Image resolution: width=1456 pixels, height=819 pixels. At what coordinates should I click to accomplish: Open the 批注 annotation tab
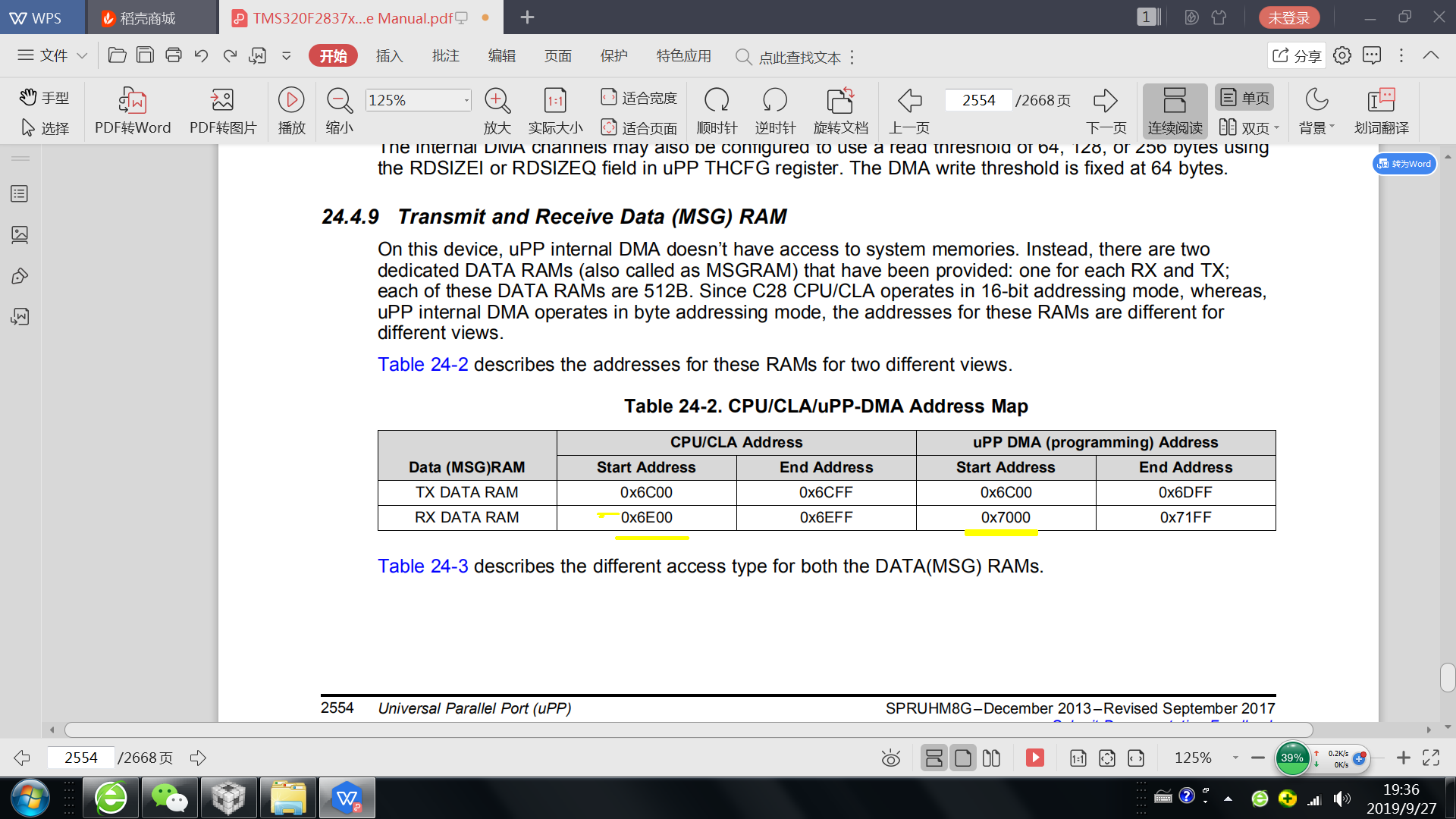click(x=445, y=56)
